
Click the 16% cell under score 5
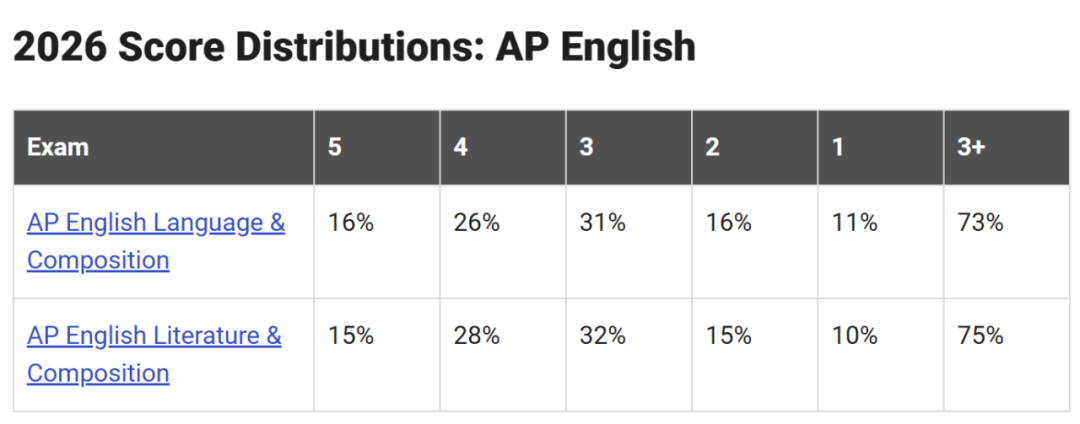tap(351, 223)
